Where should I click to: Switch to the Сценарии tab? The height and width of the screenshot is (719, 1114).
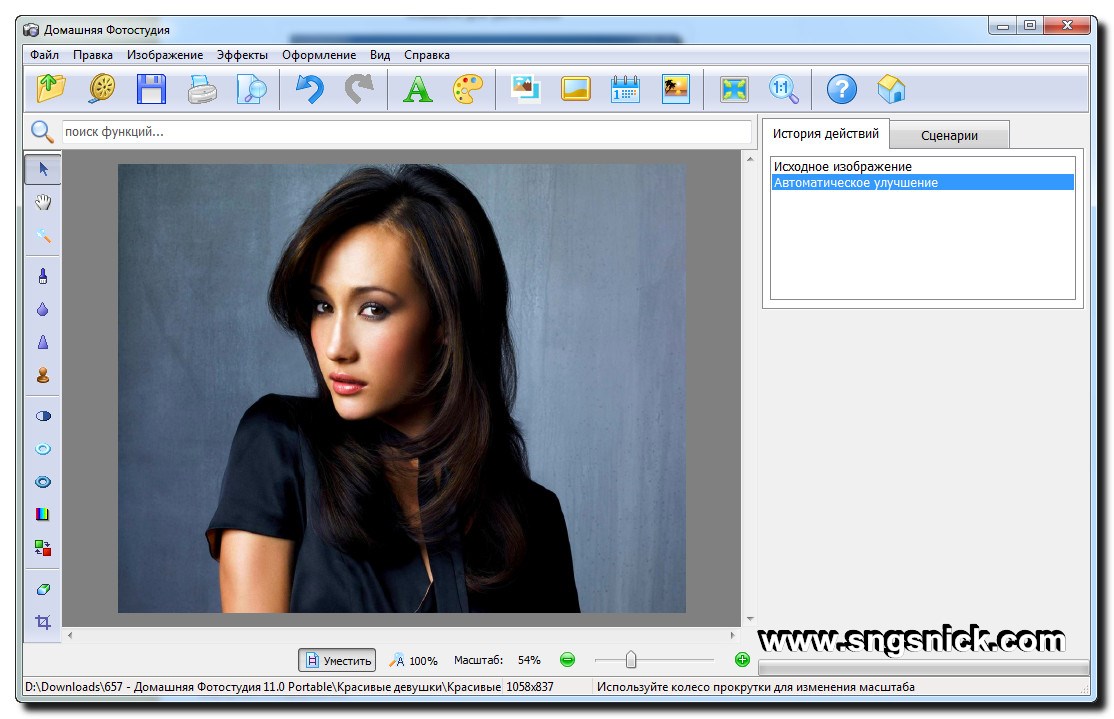coord(949,135)
